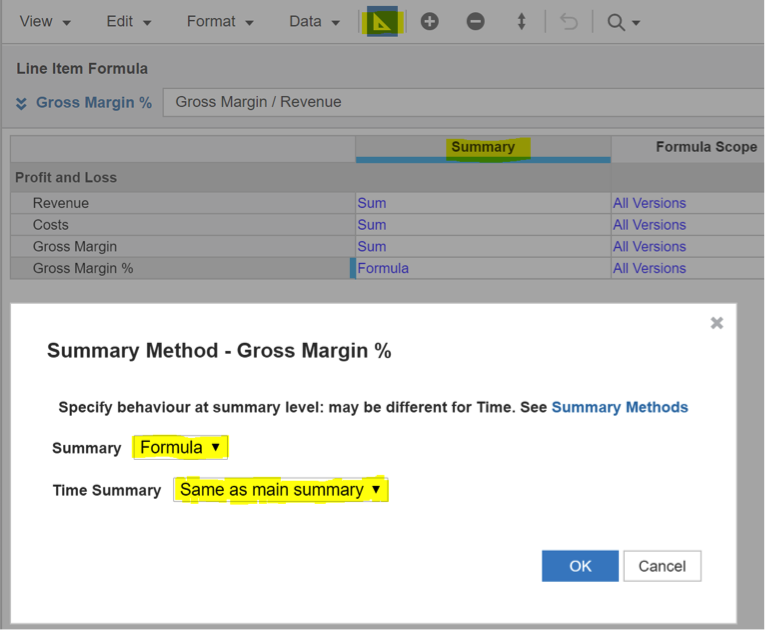Open the Edit menu
The width and height of the screenshot is (765, 630).
[129, 21]
